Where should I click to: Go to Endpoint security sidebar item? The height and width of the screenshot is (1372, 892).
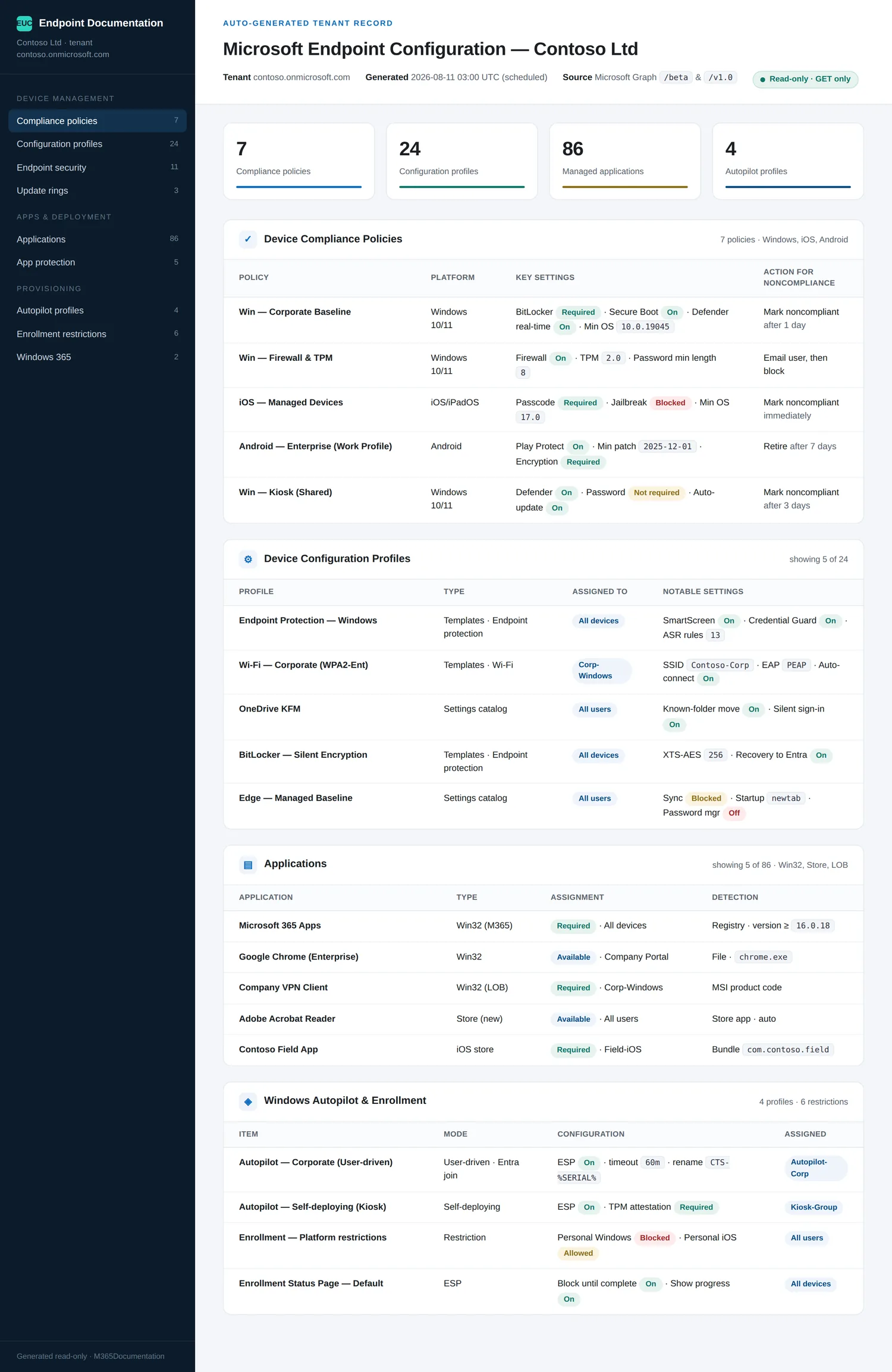pyautogui.click(x=98, y=167)
